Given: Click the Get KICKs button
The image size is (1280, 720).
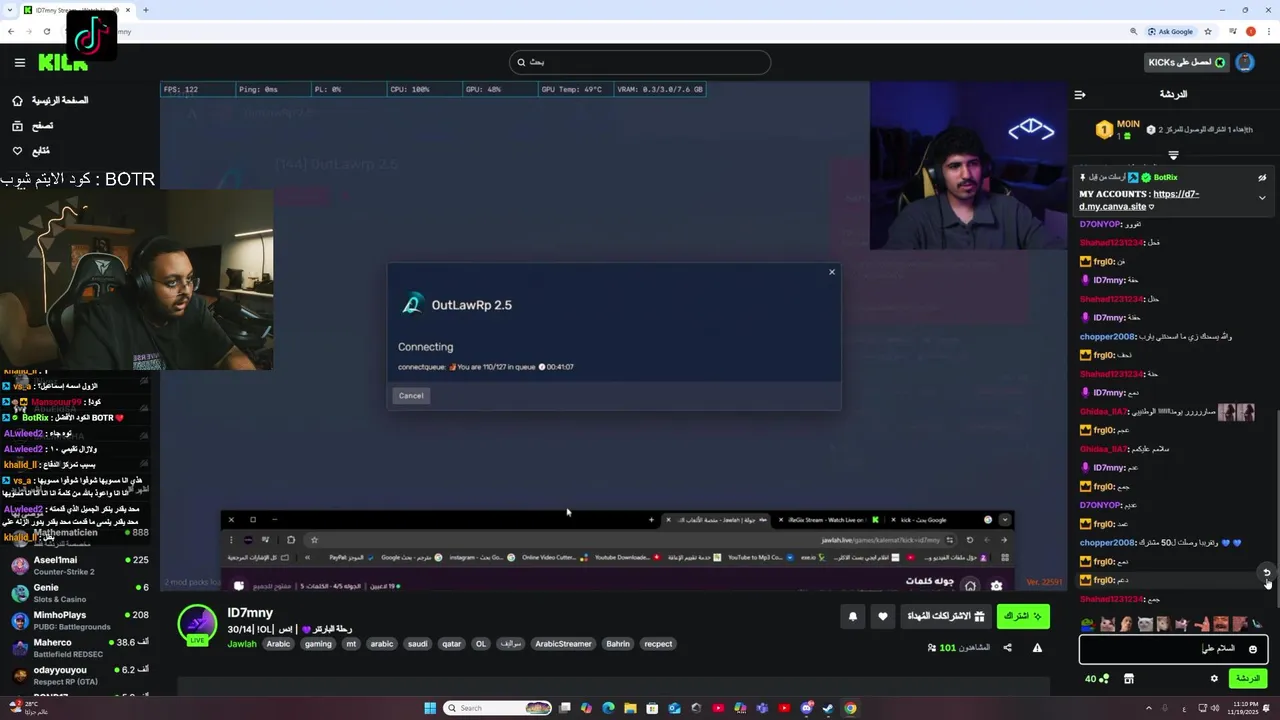Looking at the screenshot, I should click(x=1186, y=62).
